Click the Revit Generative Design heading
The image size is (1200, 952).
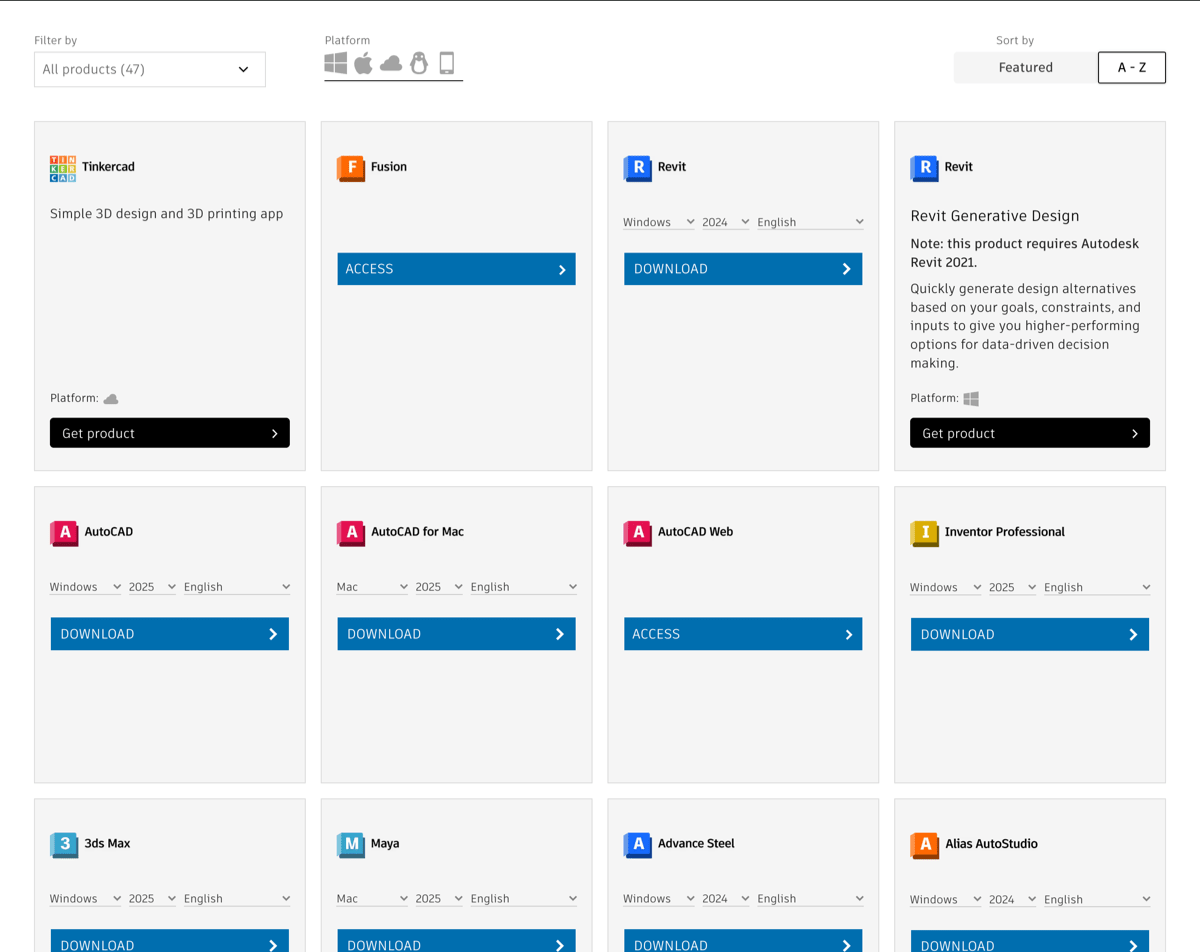point(995,216)
